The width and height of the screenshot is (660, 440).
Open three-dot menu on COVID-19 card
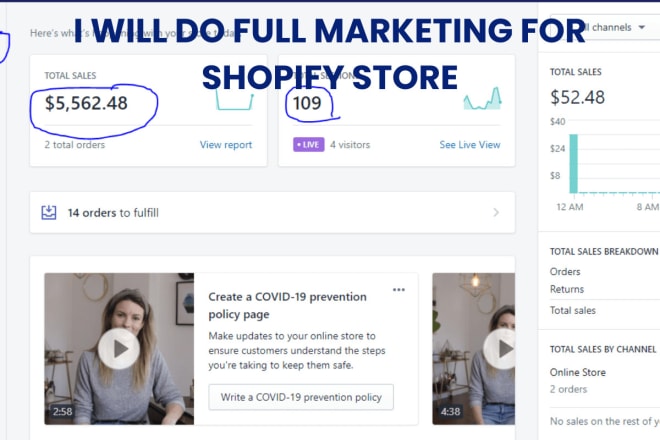click(399, 290)
